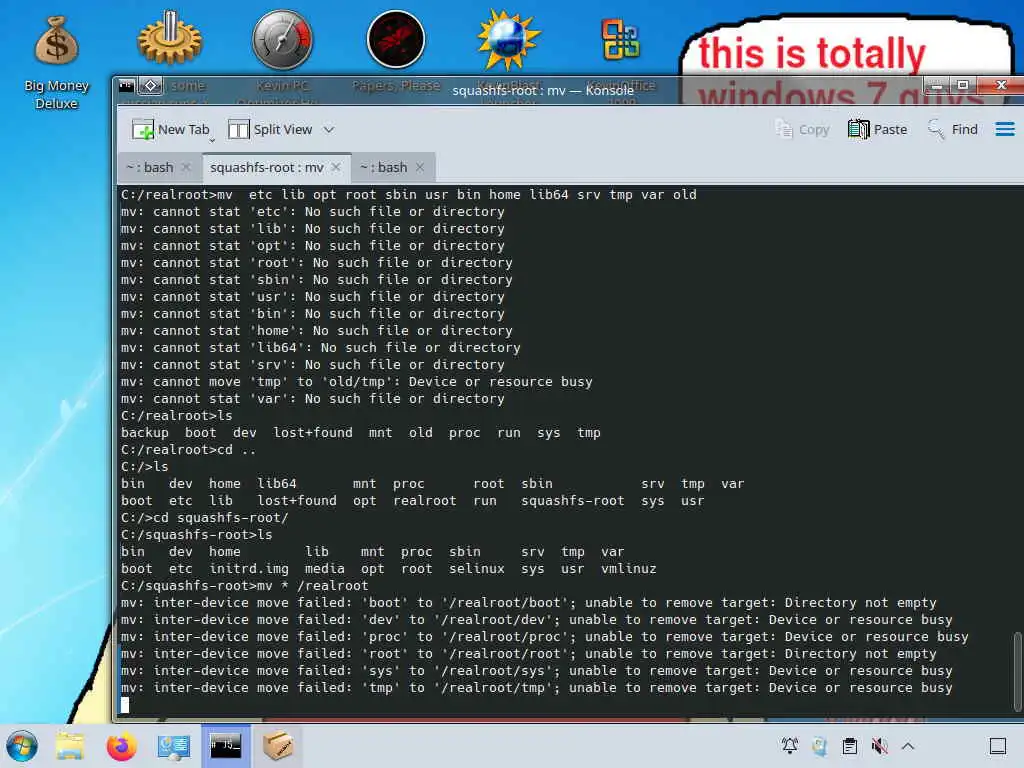Viewport: 1024px width, 768px height.
Task: Open the New Tab profile dropdown arrow
Action: pos(212,139)
